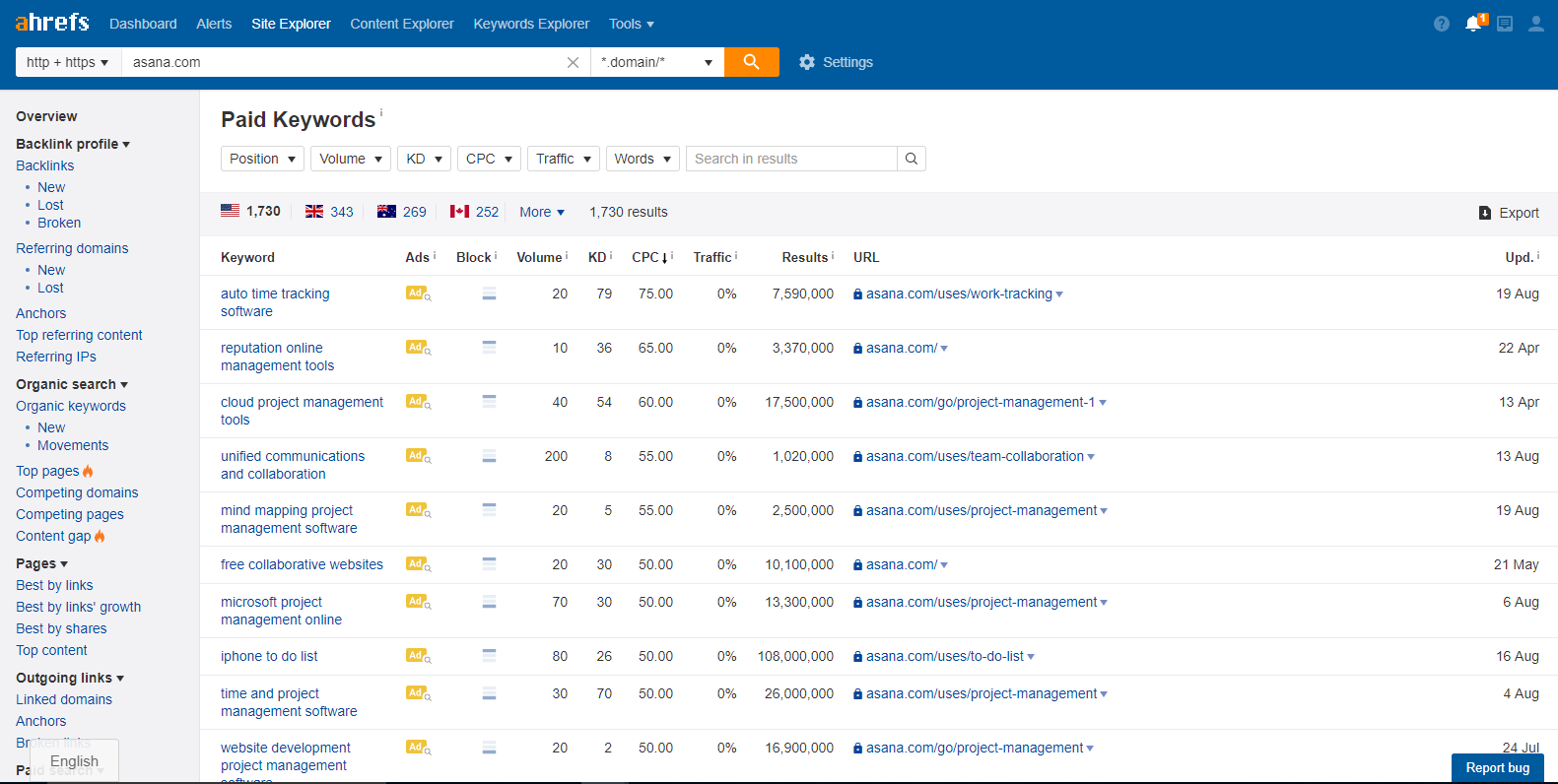Open Dashboard in top navigation
Image resolution: width=1558 pixels, height=784 pixels.
(x=143, y=24)
